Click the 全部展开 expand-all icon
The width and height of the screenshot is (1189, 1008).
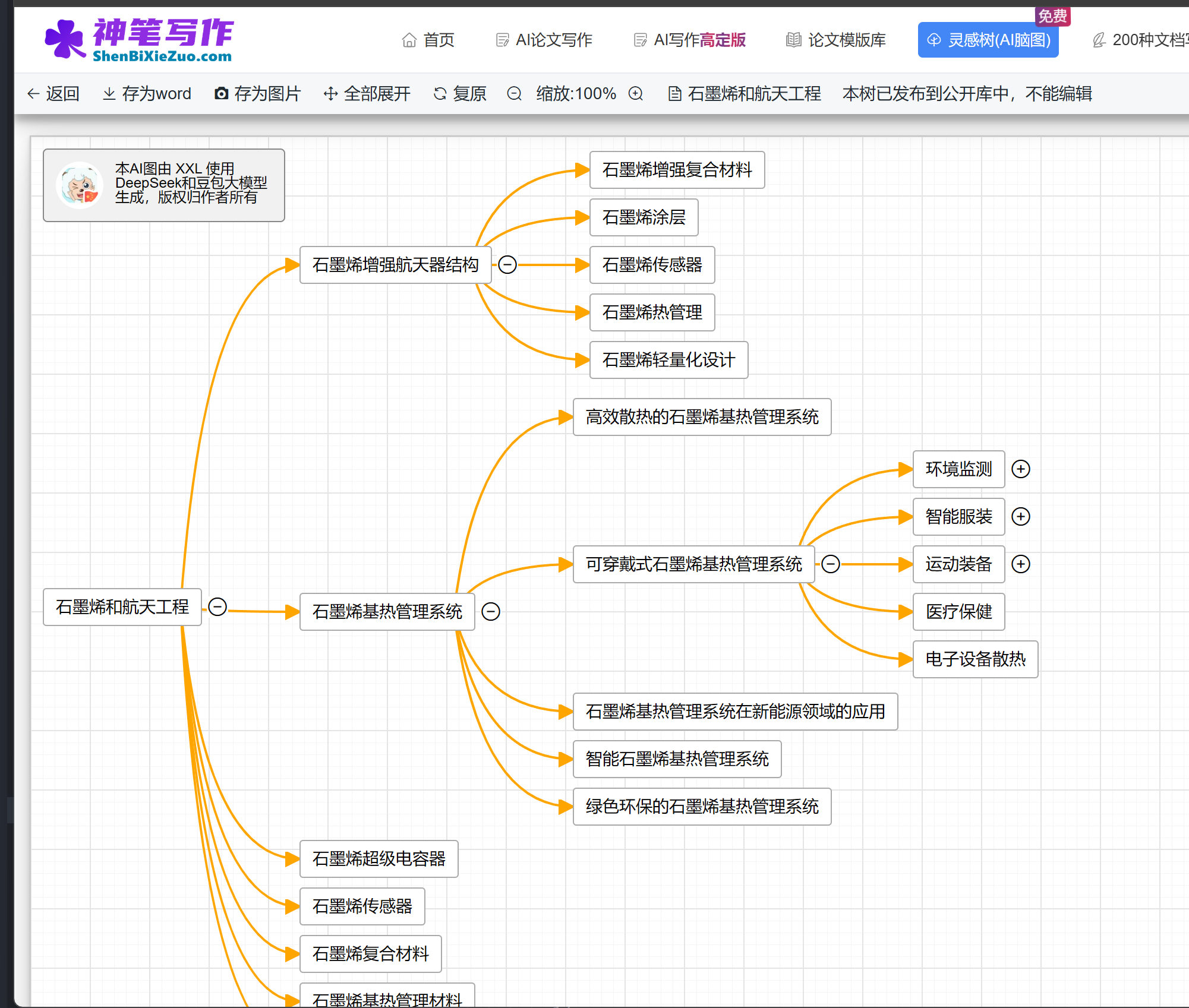coord(330,94)
